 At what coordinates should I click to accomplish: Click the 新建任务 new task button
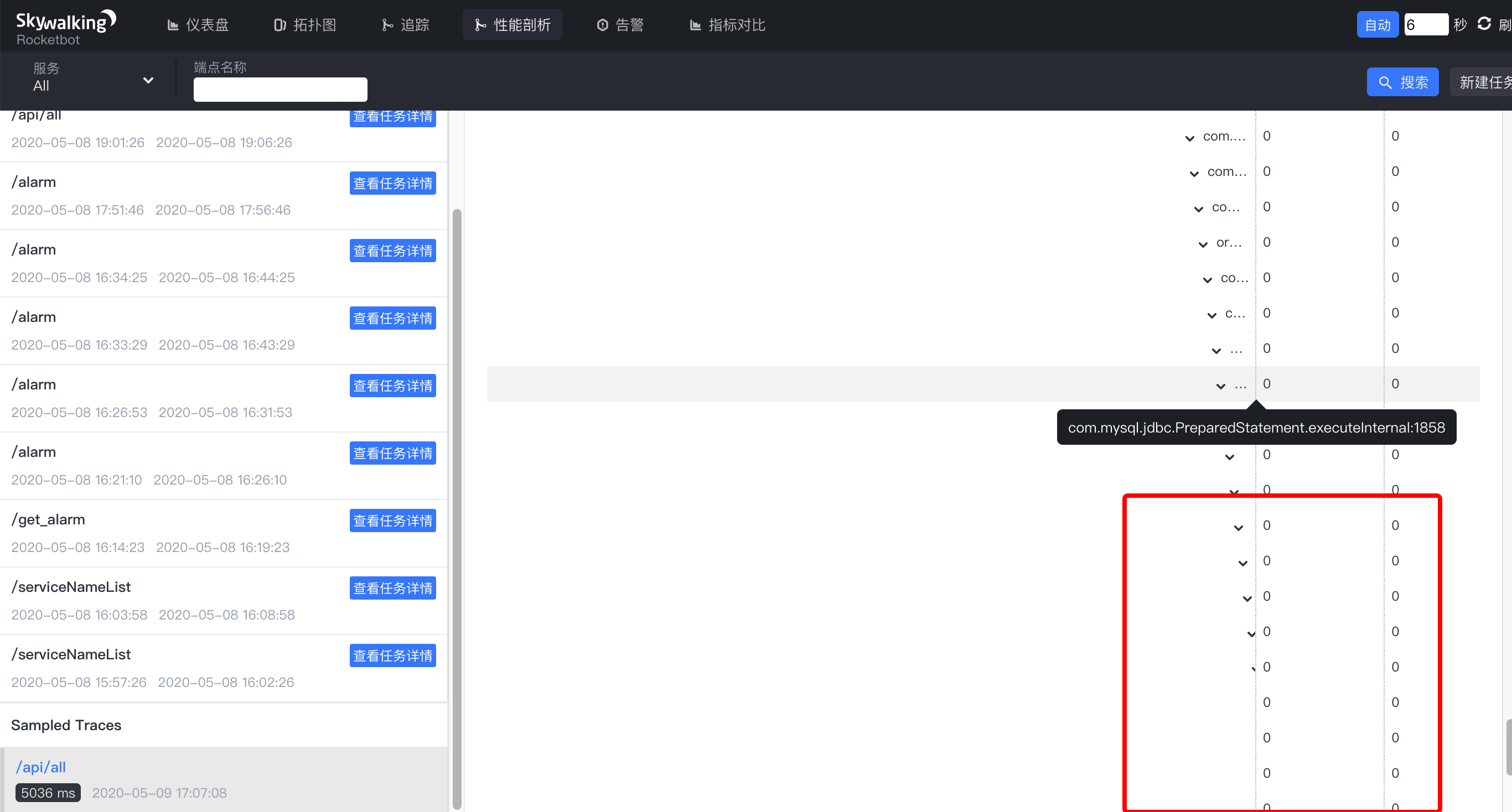coord(1482,82)
